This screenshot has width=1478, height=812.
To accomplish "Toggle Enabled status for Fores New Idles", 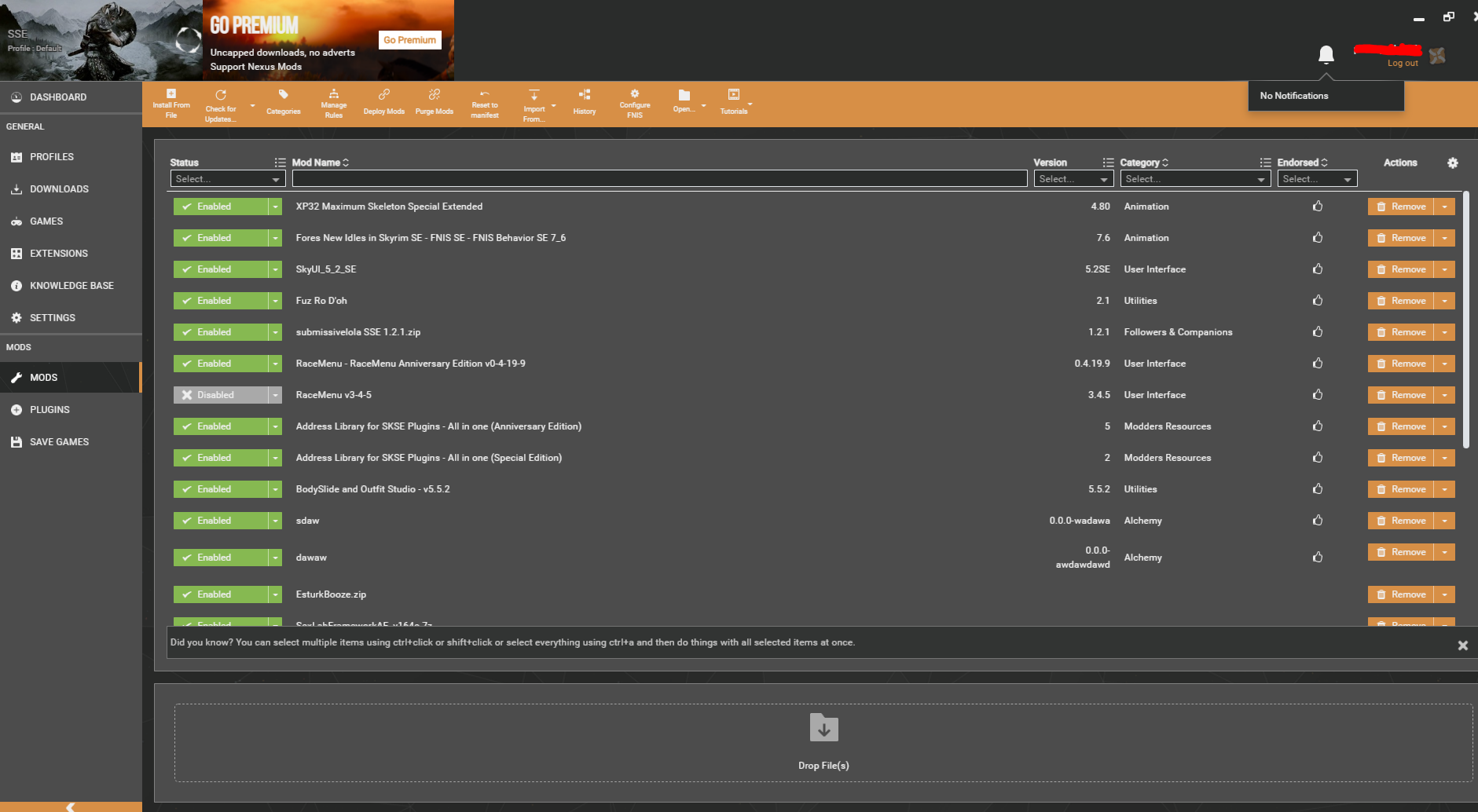I will (x=221, y=238).
